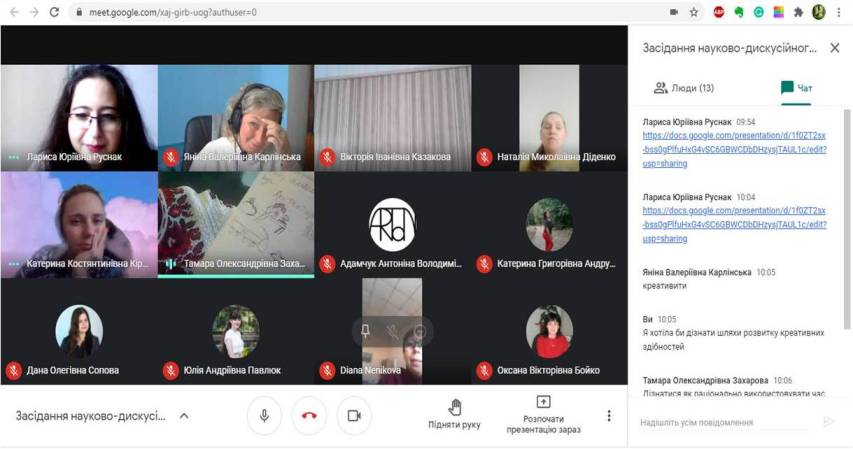The height and width of the screenshot is (449, 853).
Task: Reload the Google Meet page
Action: 54,12
